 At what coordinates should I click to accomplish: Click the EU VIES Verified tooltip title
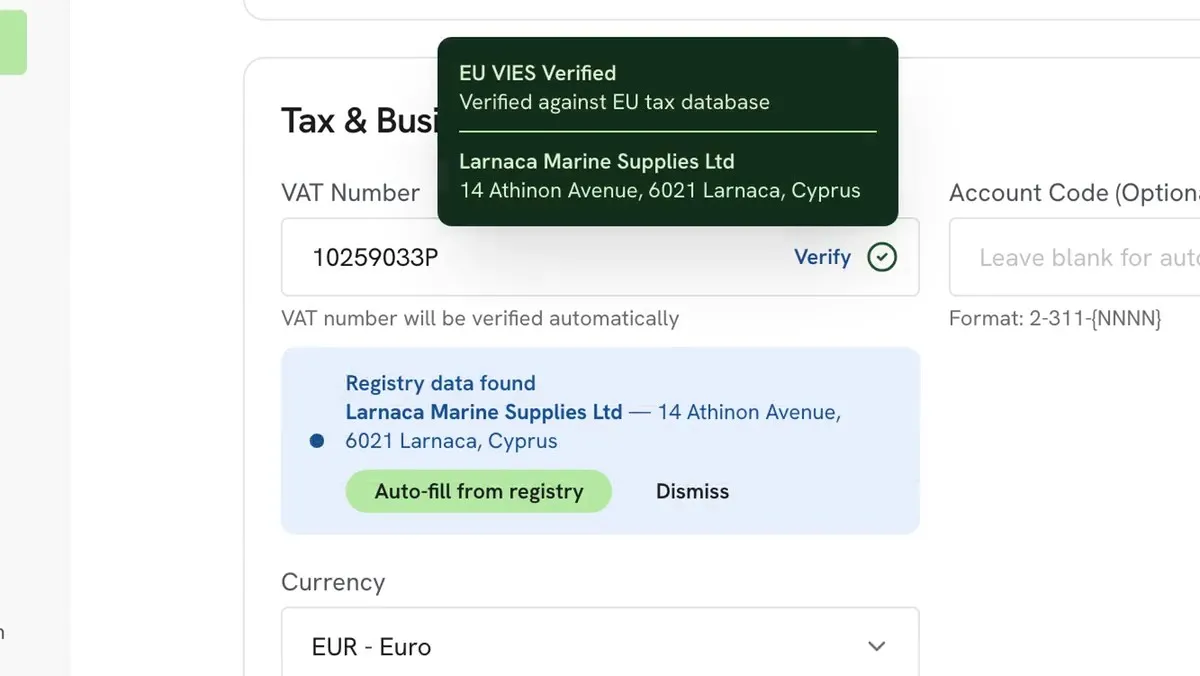pyautogui.click(x=537, y=73)
